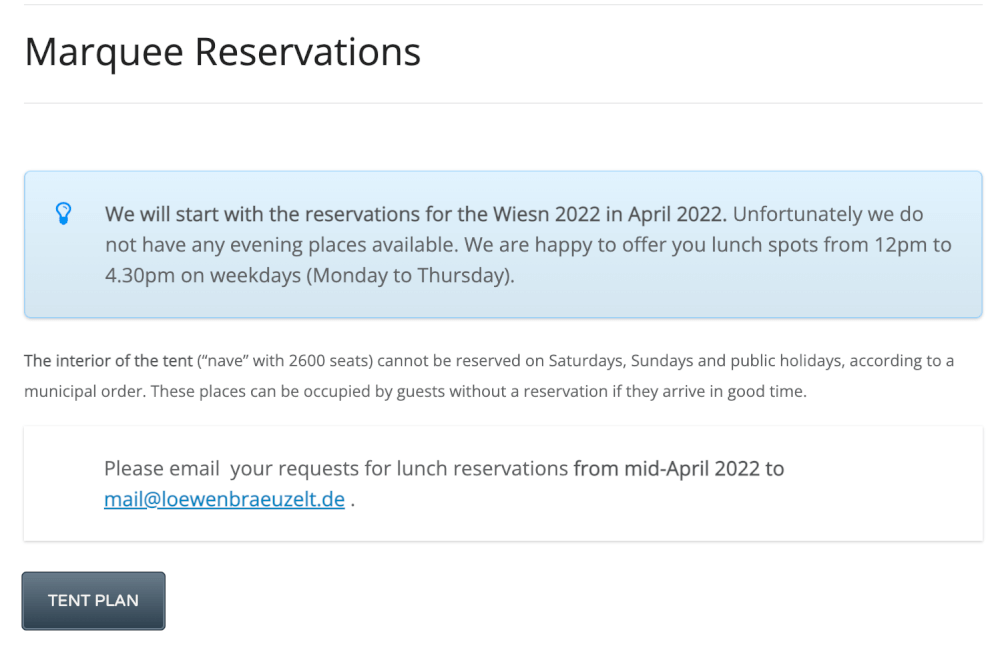Click the blue lightbulb tip icon
The width and height of the screenshot is (1000, 650).
(63, 213)
